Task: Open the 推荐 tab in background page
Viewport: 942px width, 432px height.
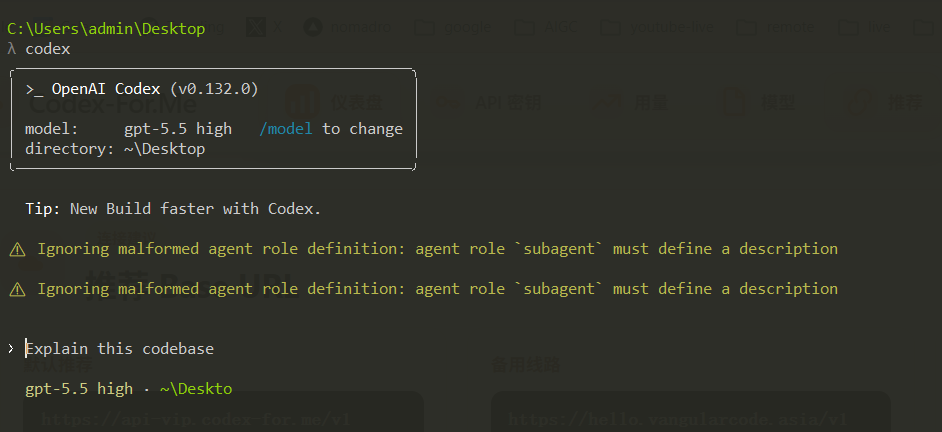Action: pyautogui.click(x=884, y=103)
